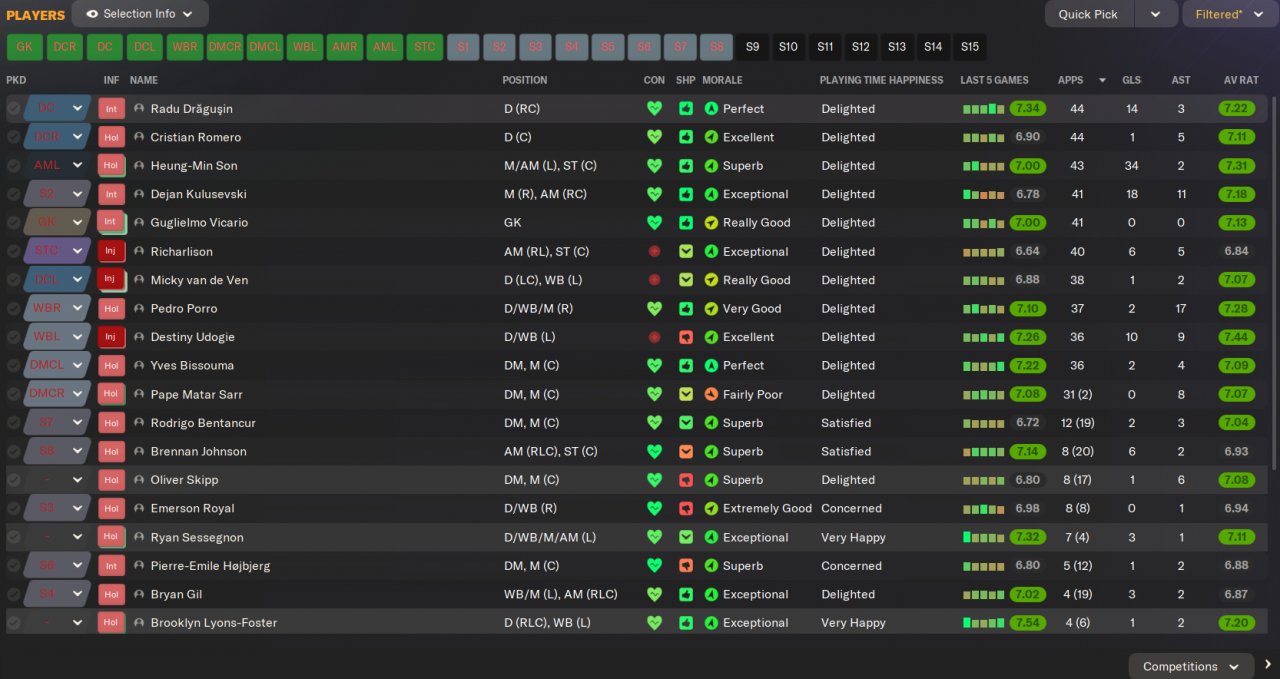Toggle the tick circle for Oliver Skipp
This screenshot has width=1280, height=679.
14,480
